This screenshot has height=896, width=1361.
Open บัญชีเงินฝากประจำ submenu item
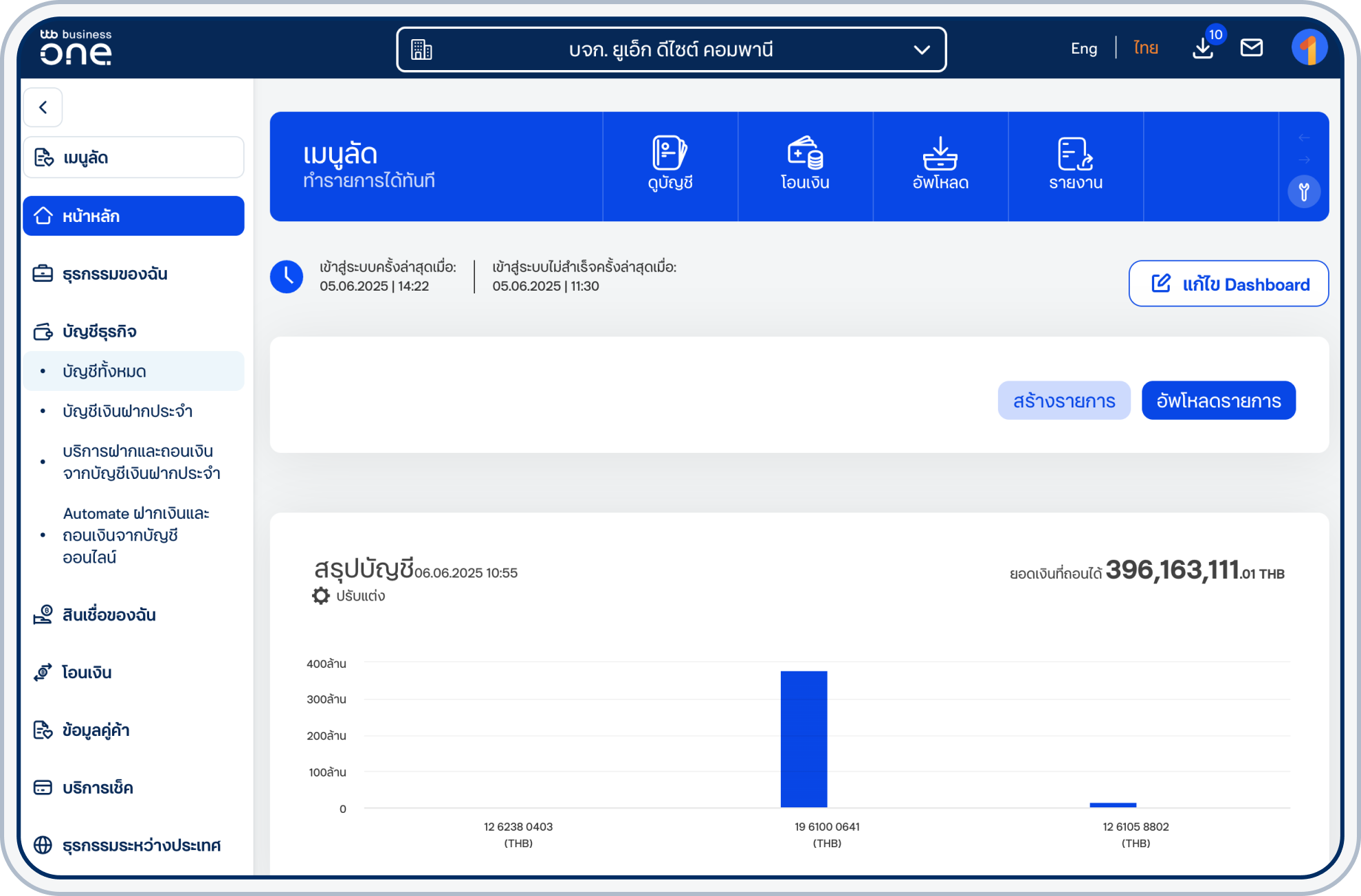click(127, 411)
